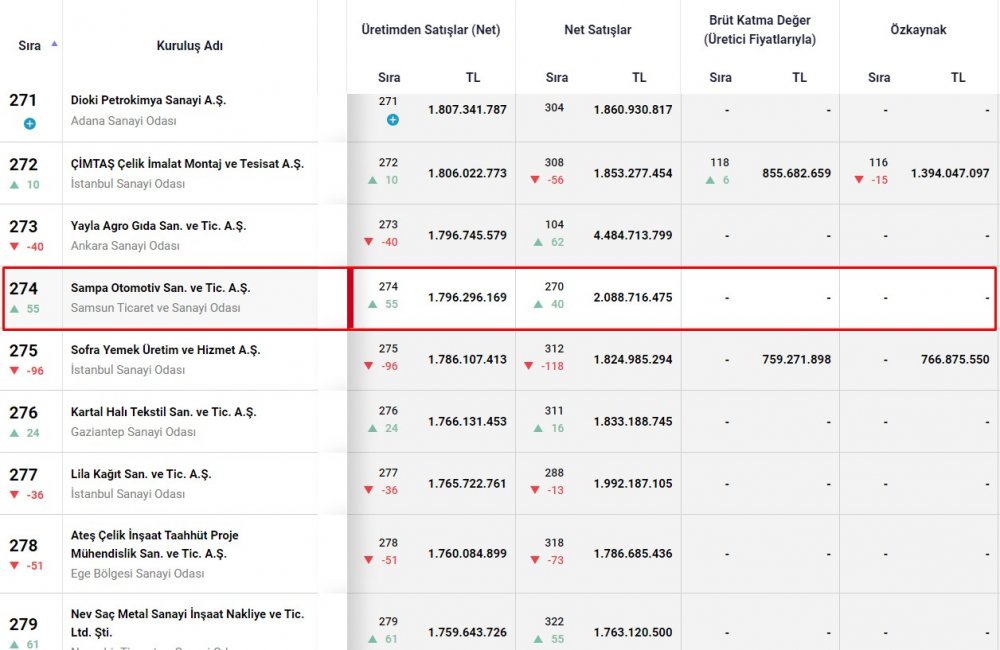This screenshot has width=1000, height=650.
Task: Click the red down arrow beside -118
Action: pos(529,366)
